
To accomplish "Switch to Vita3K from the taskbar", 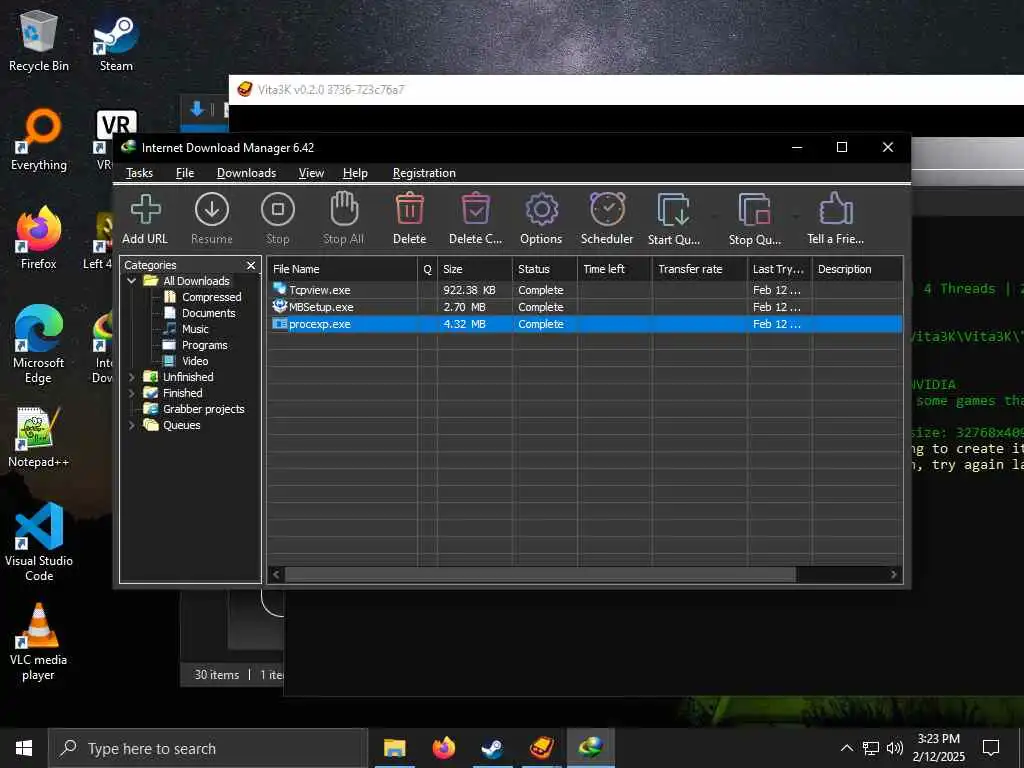I will [541, 748].
